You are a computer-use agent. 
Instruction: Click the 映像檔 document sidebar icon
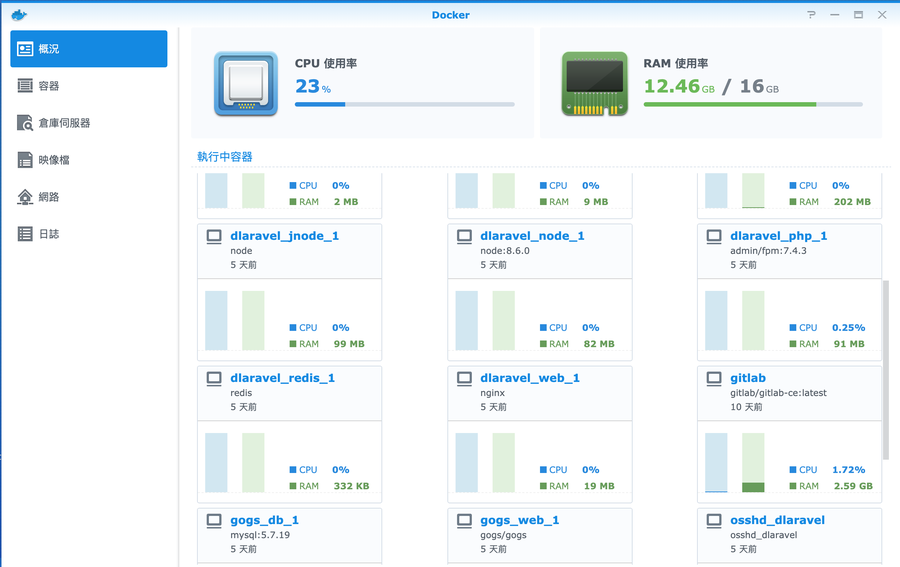click(25, 160)
